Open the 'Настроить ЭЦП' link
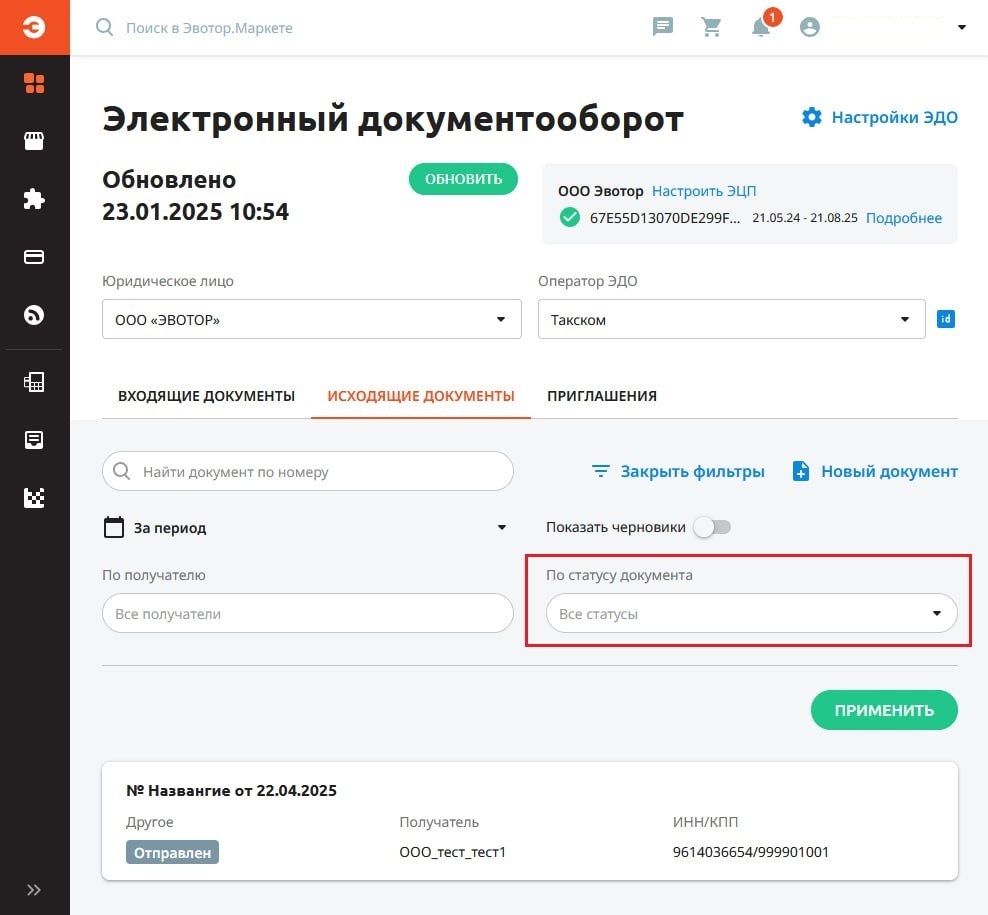 click(704, 191)
